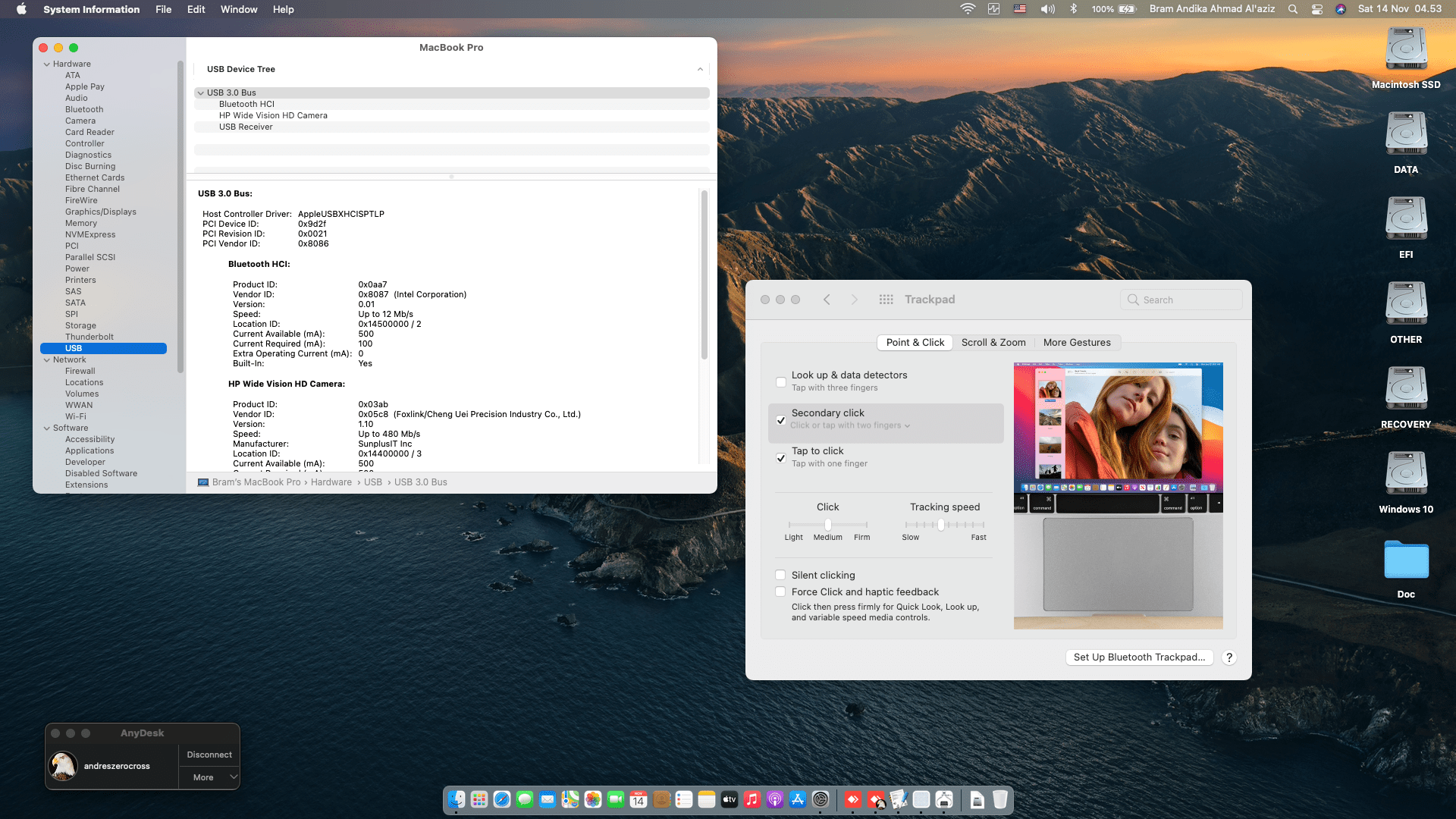Open Secondary click method dropdown
Viewport: 1456px width, 819px height.
[850, 425]
